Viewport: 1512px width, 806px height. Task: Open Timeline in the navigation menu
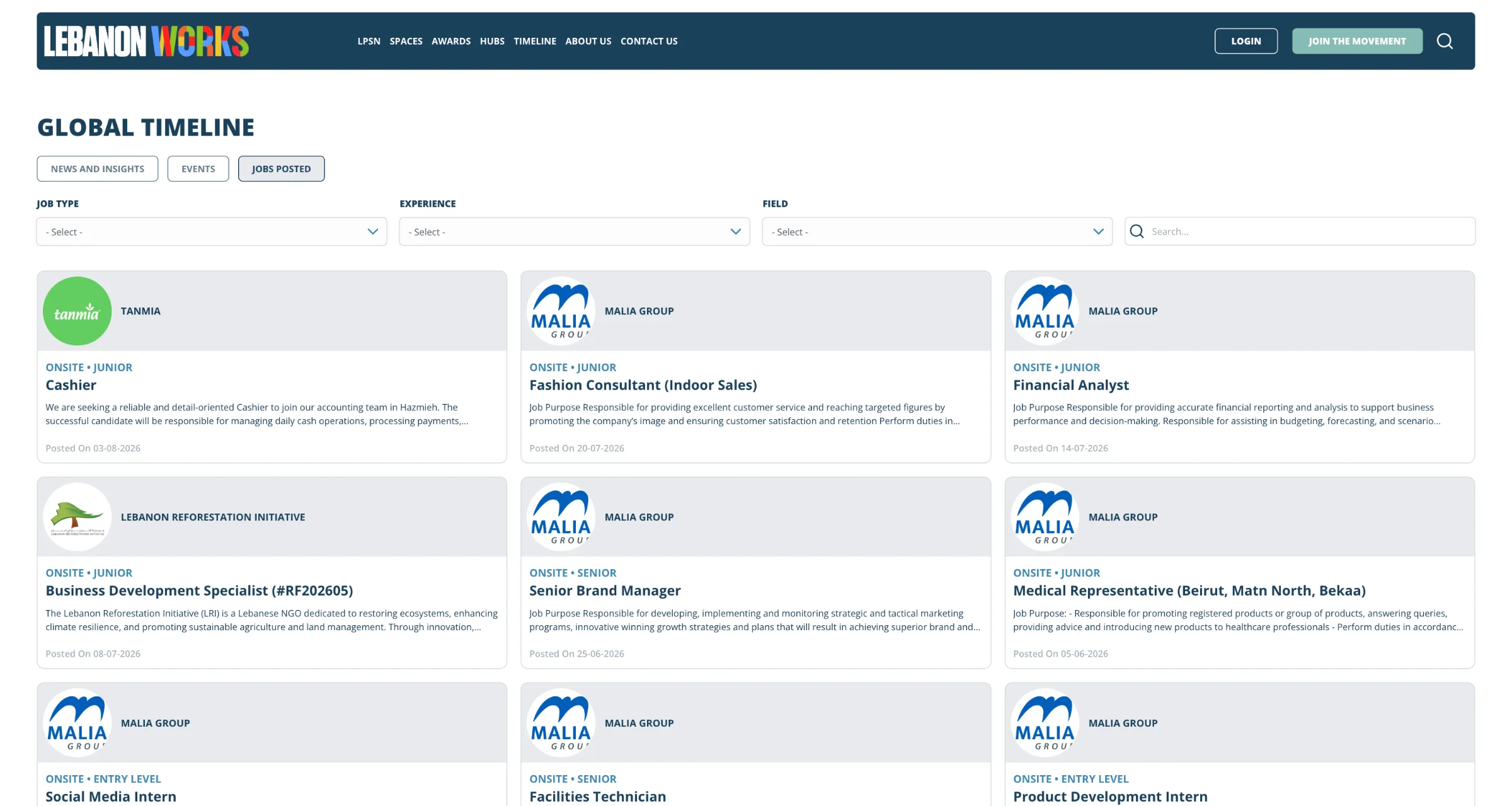535,41
